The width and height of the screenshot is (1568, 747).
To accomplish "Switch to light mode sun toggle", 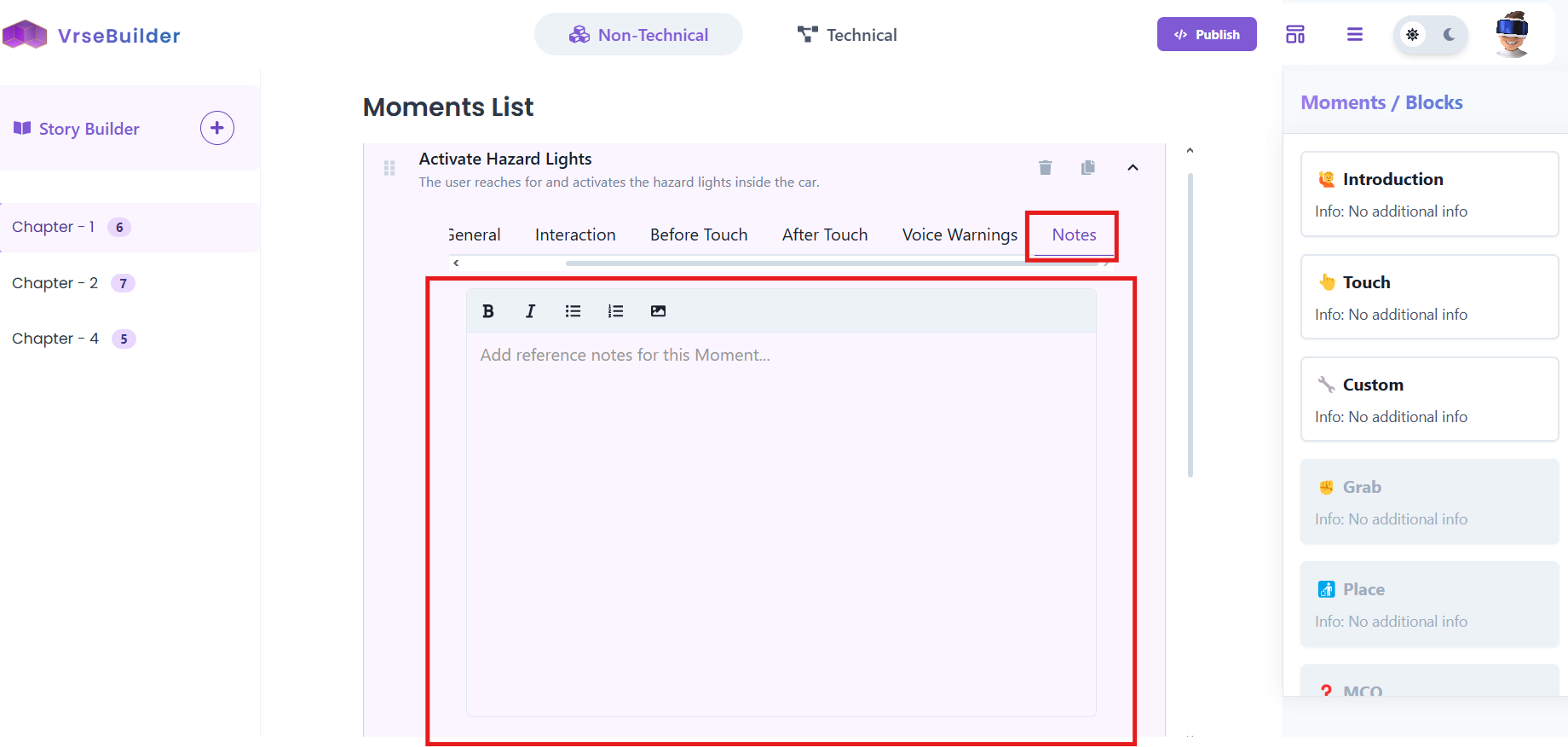I will (x=1413, y=35).
